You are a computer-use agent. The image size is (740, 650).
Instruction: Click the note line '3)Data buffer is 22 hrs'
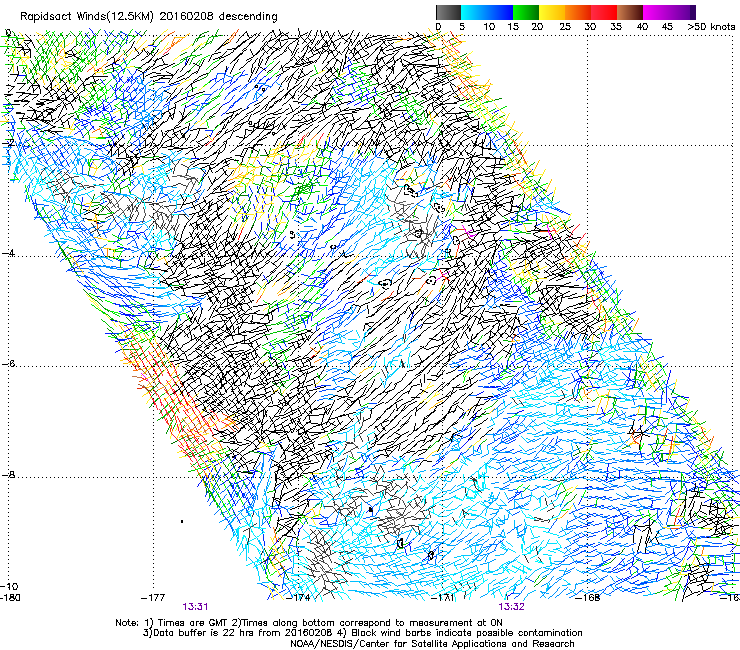[x=362, y=633]
